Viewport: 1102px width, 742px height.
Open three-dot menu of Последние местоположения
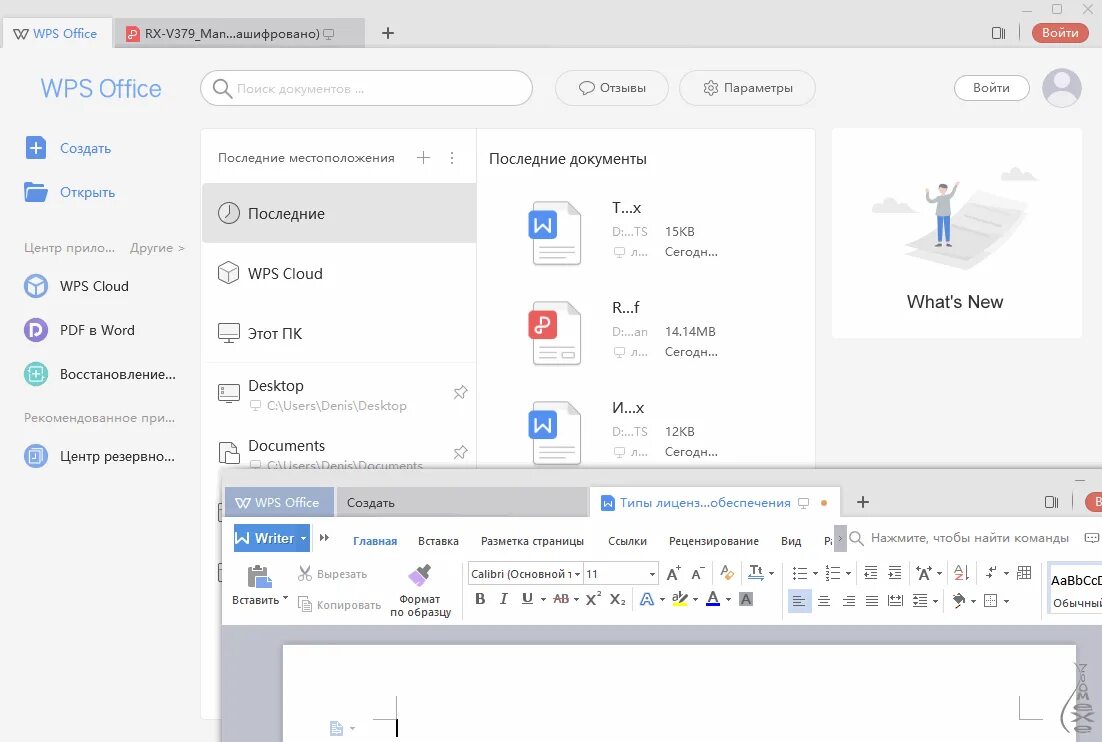click(452, 158)
